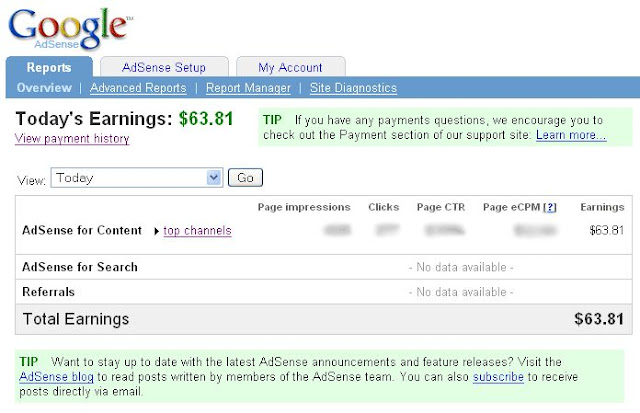View payment history link
The image size is (640, 413).
tap(72, 139)
